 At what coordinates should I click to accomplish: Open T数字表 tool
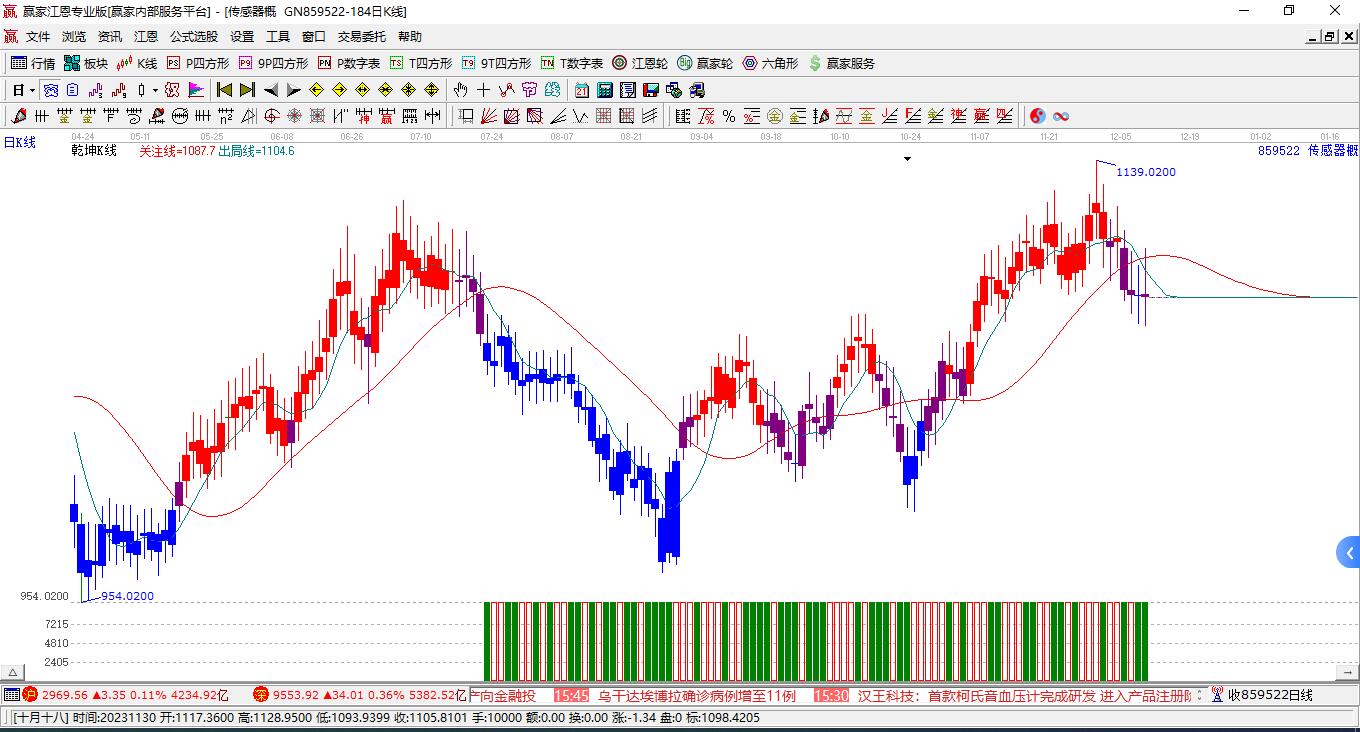572,63
